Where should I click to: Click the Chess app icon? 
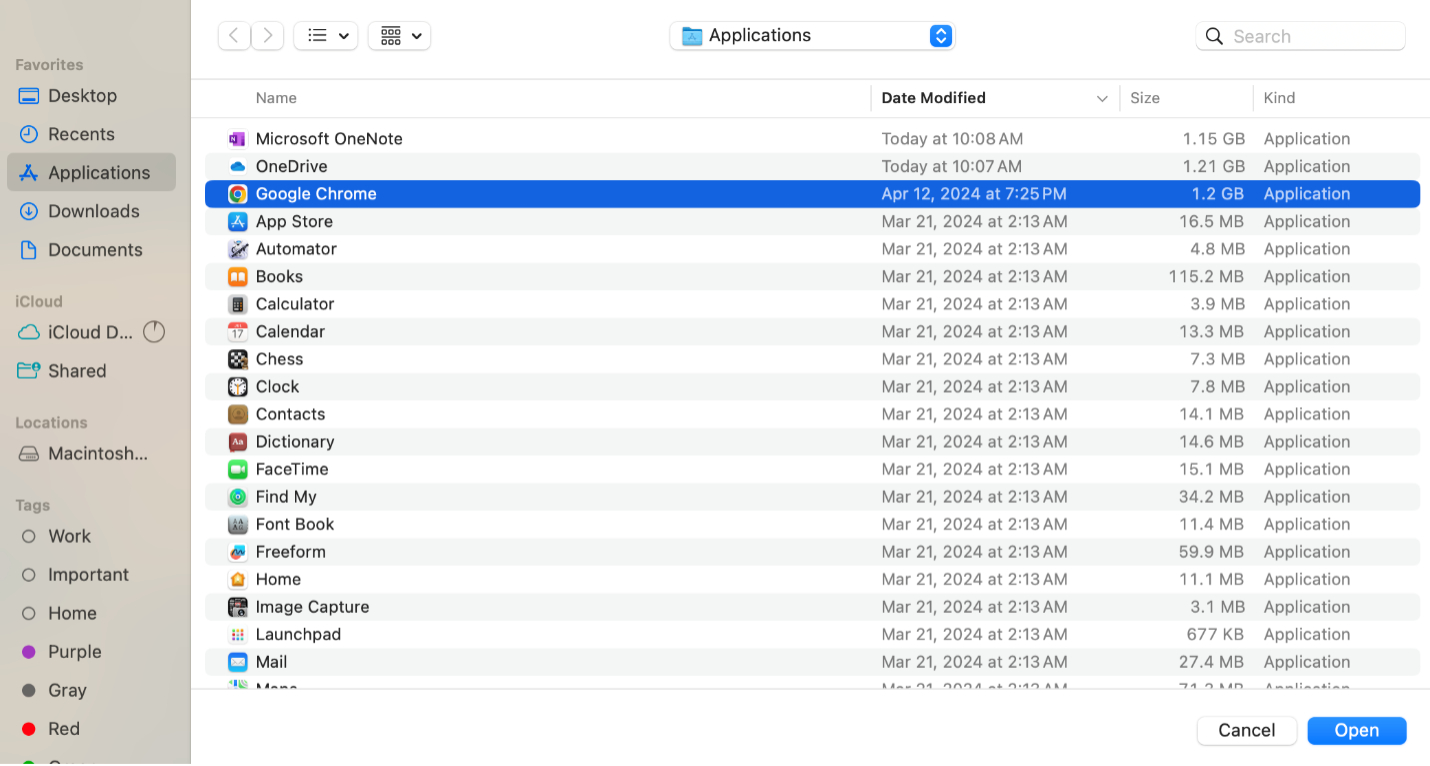coord(237,359)
